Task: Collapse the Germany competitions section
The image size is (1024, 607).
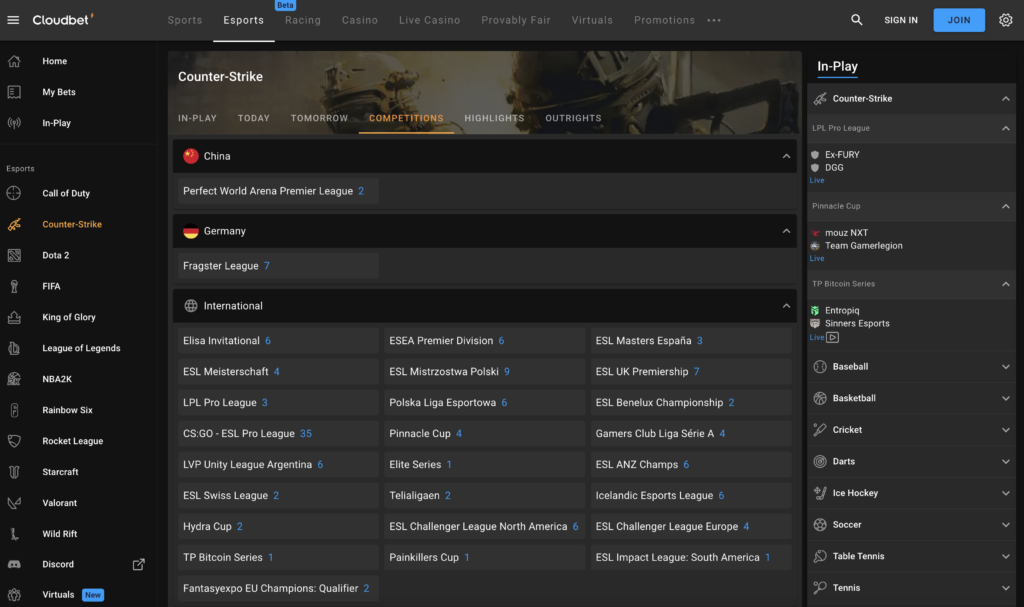Action: click(786, 231)
